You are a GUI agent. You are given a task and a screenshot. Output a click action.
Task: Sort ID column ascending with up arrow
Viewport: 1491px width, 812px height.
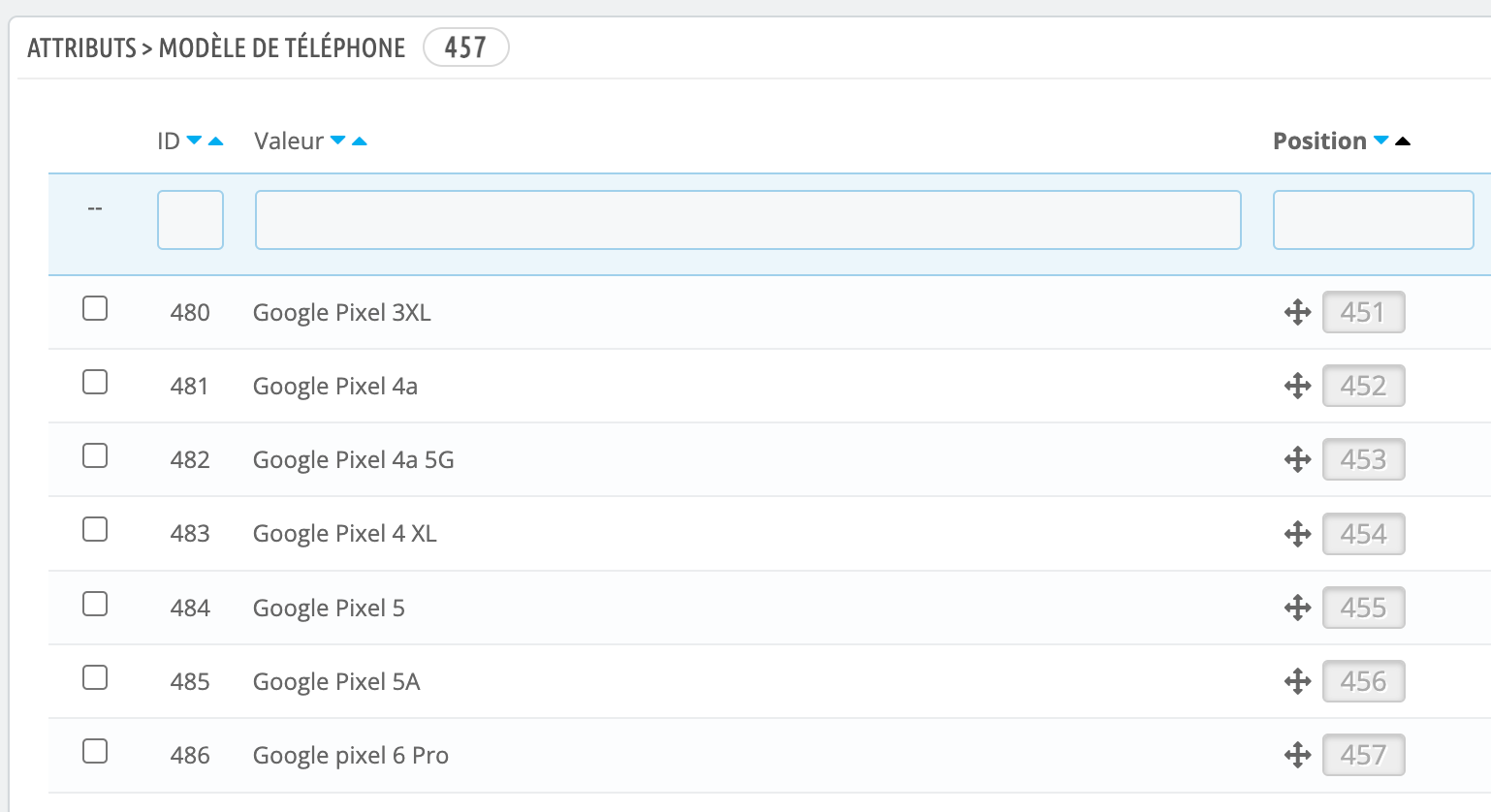pos(216,141)
